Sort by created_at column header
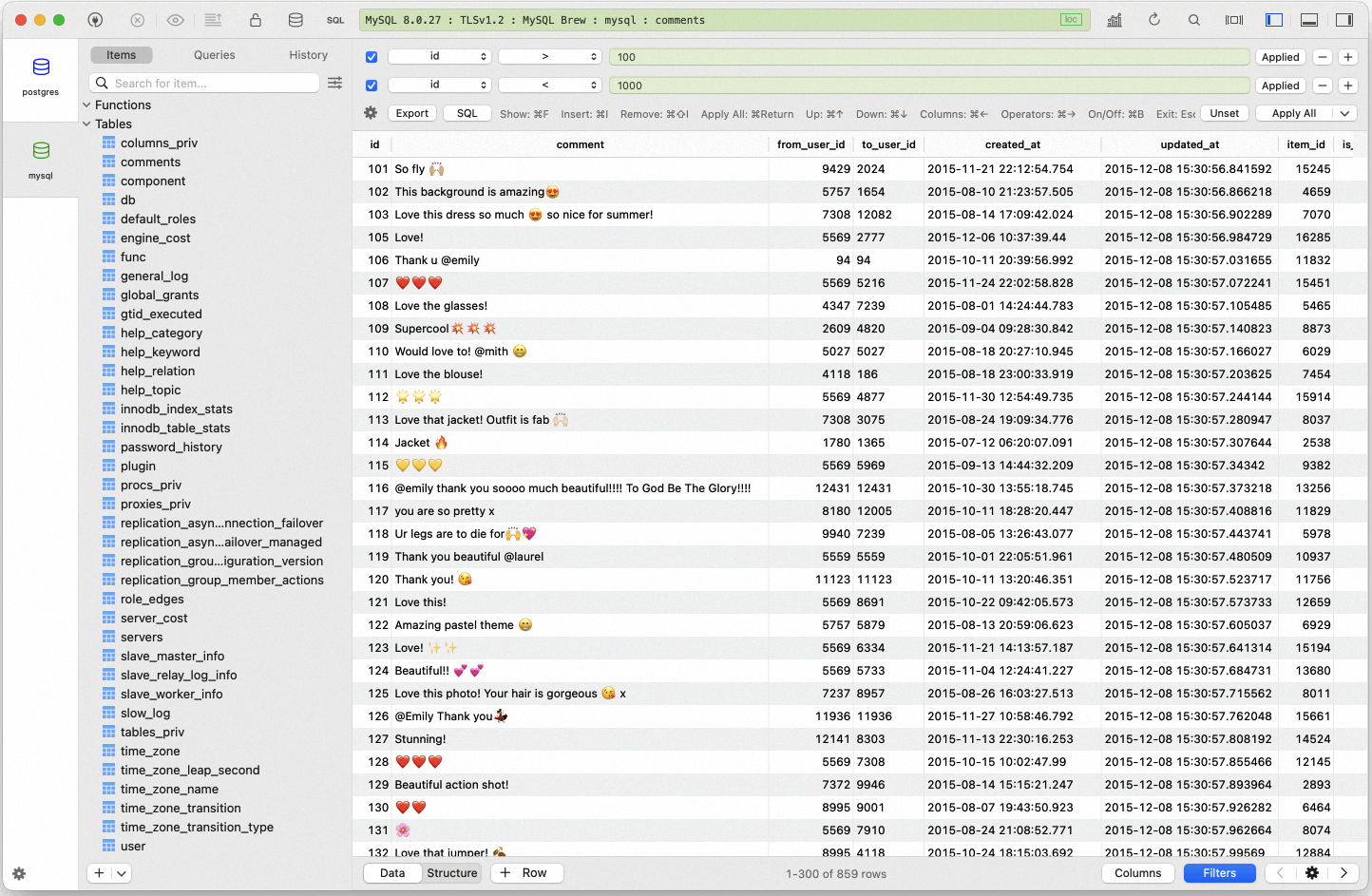This screenshot has height=896, width=1372. [1012, 144]
